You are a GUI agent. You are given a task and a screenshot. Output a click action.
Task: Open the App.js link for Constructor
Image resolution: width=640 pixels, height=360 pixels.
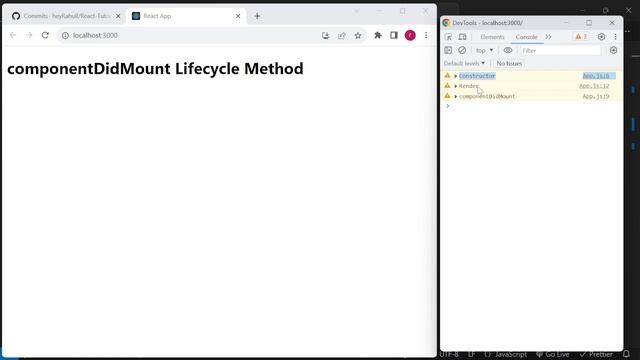tap(596, 76)
